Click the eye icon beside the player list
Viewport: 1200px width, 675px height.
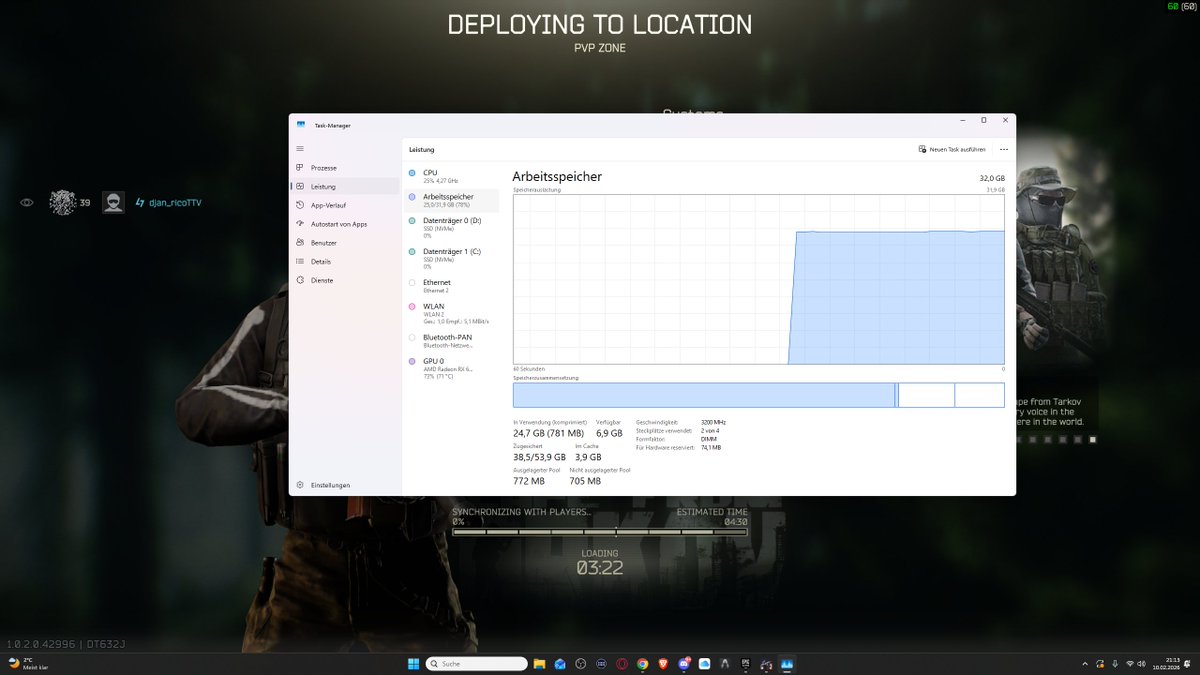click(27, 203)
